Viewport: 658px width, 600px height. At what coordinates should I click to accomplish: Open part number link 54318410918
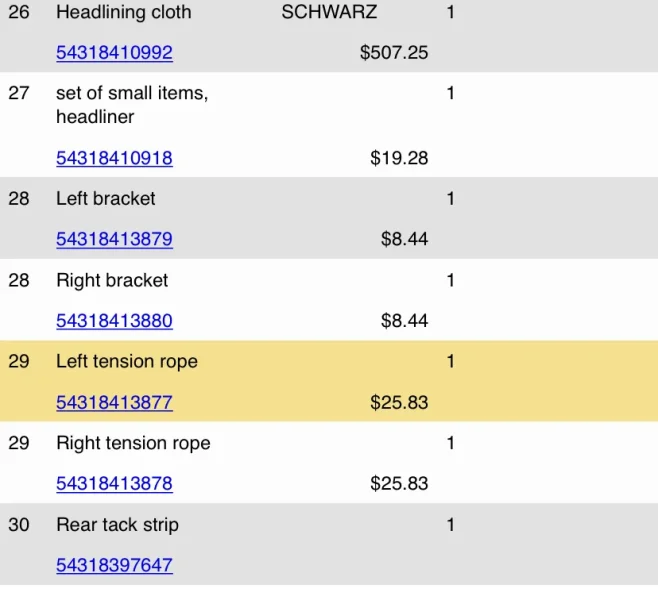(114, 158)
